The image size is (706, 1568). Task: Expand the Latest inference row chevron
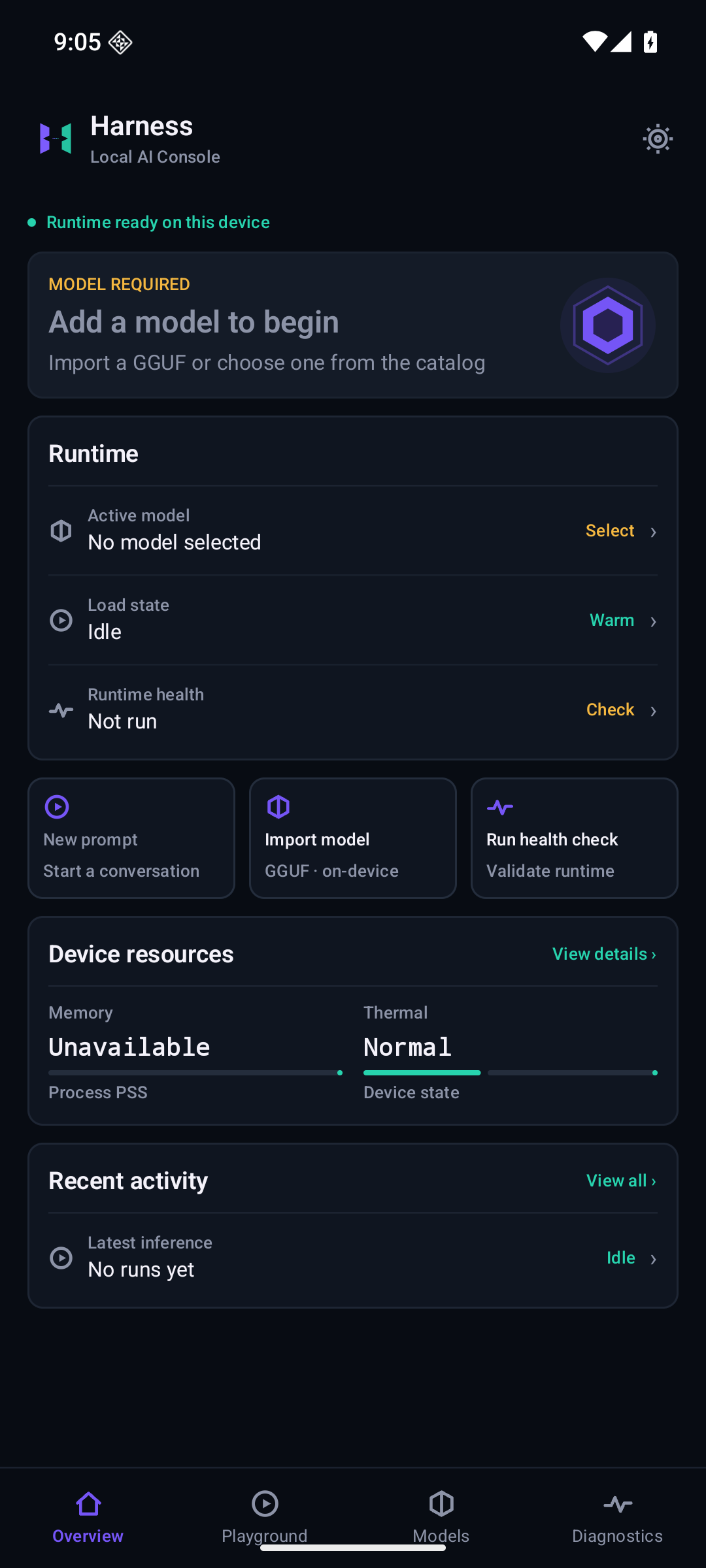(653, 1259)
